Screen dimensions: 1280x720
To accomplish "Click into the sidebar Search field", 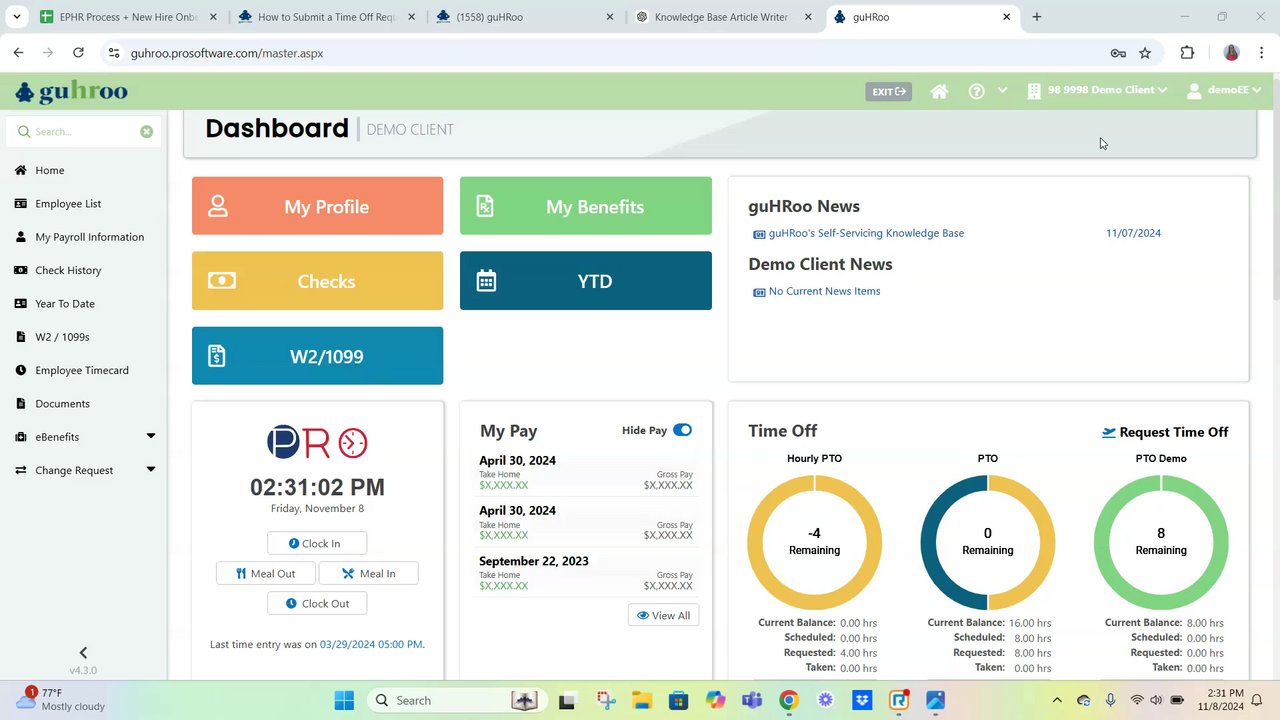I will click(83, 131).
